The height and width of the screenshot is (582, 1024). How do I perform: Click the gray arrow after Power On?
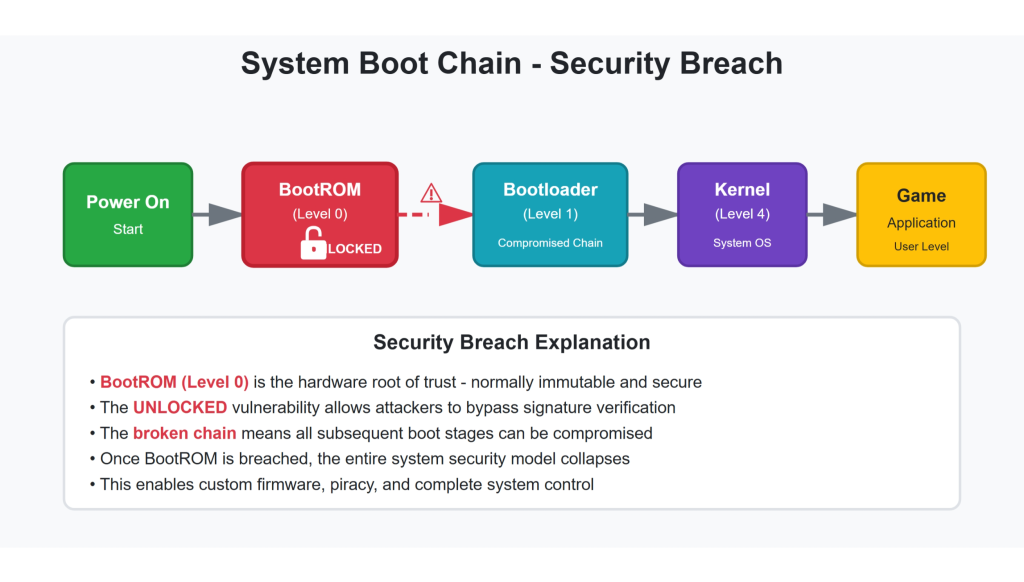(217, 214)
